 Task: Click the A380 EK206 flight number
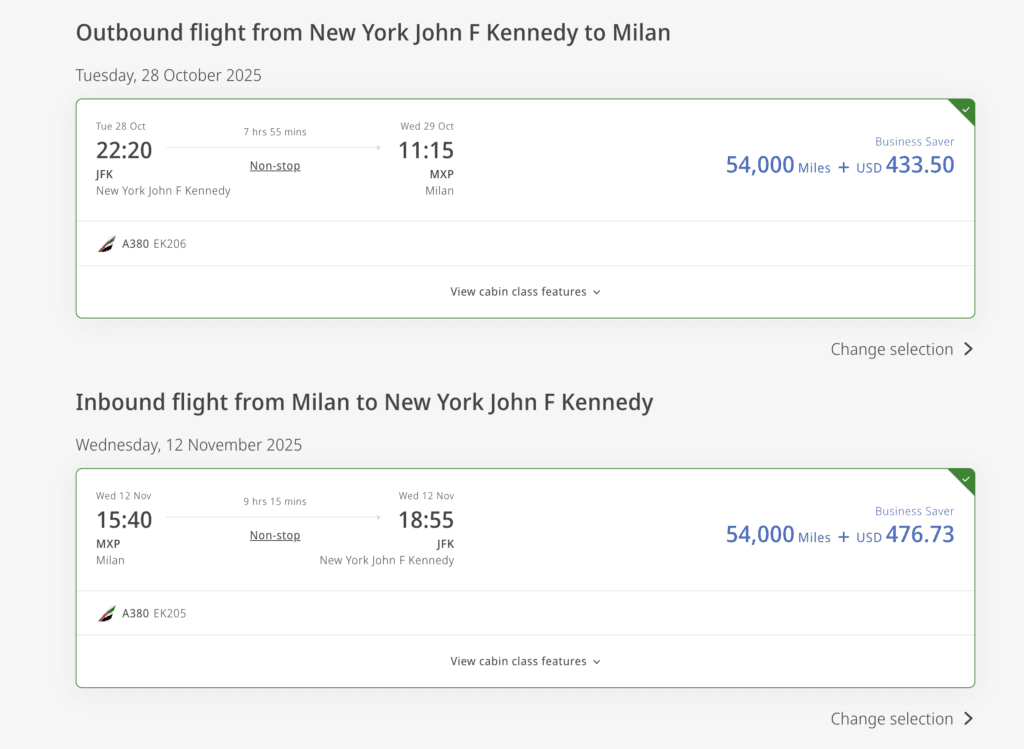click(x=169, y=244)
